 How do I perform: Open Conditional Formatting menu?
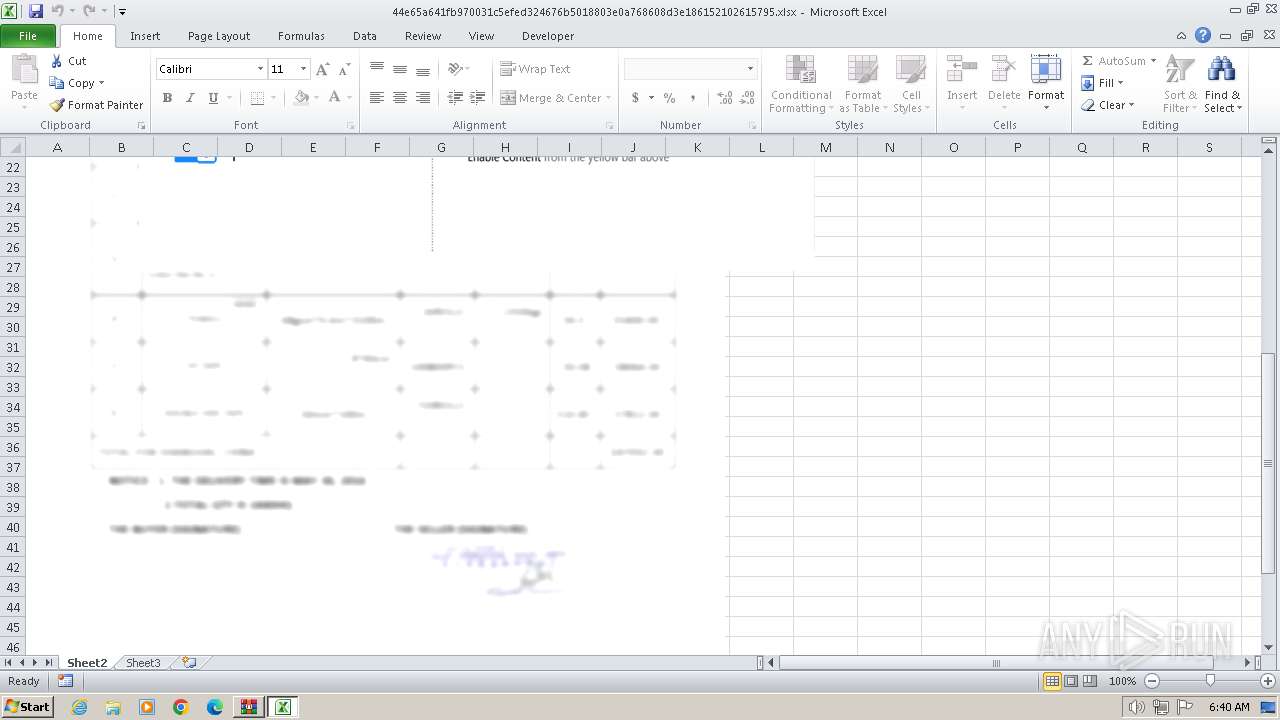click(800, 84)
